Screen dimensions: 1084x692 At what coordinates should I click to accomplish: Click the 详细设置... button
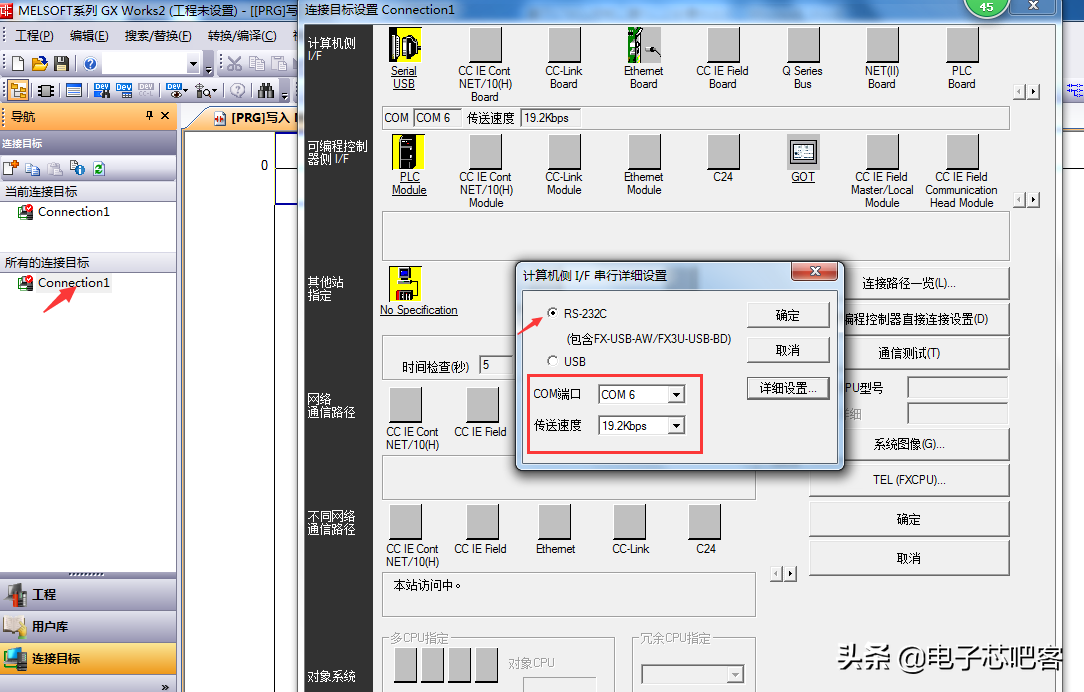pyautogui.click(x=788, y=388)
